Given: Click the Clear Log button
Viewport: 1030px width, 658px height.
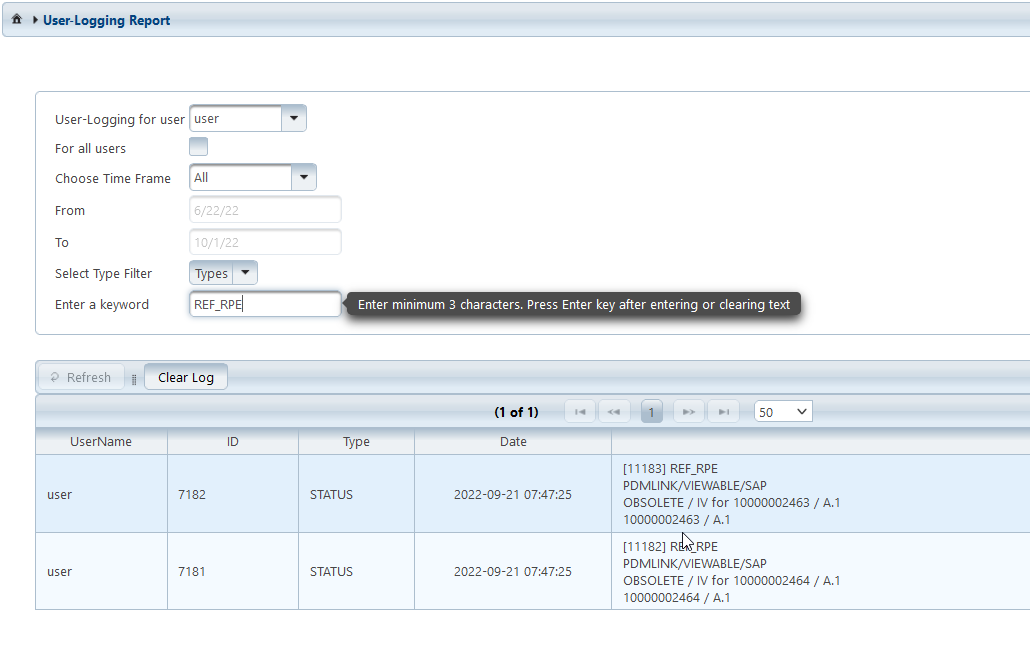Looking at the screenshot, I should pos(186,377).
